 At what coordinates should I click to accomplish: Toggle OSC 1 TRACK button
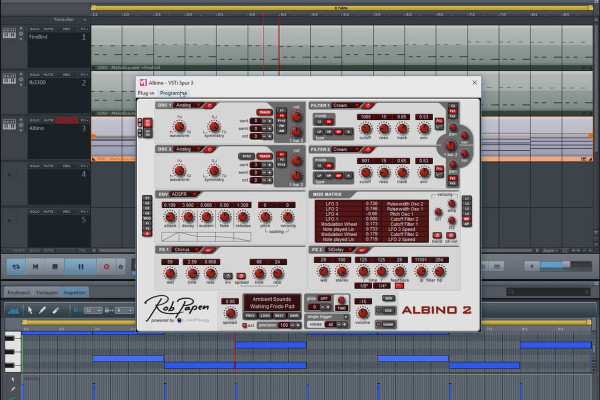point(264,112)
